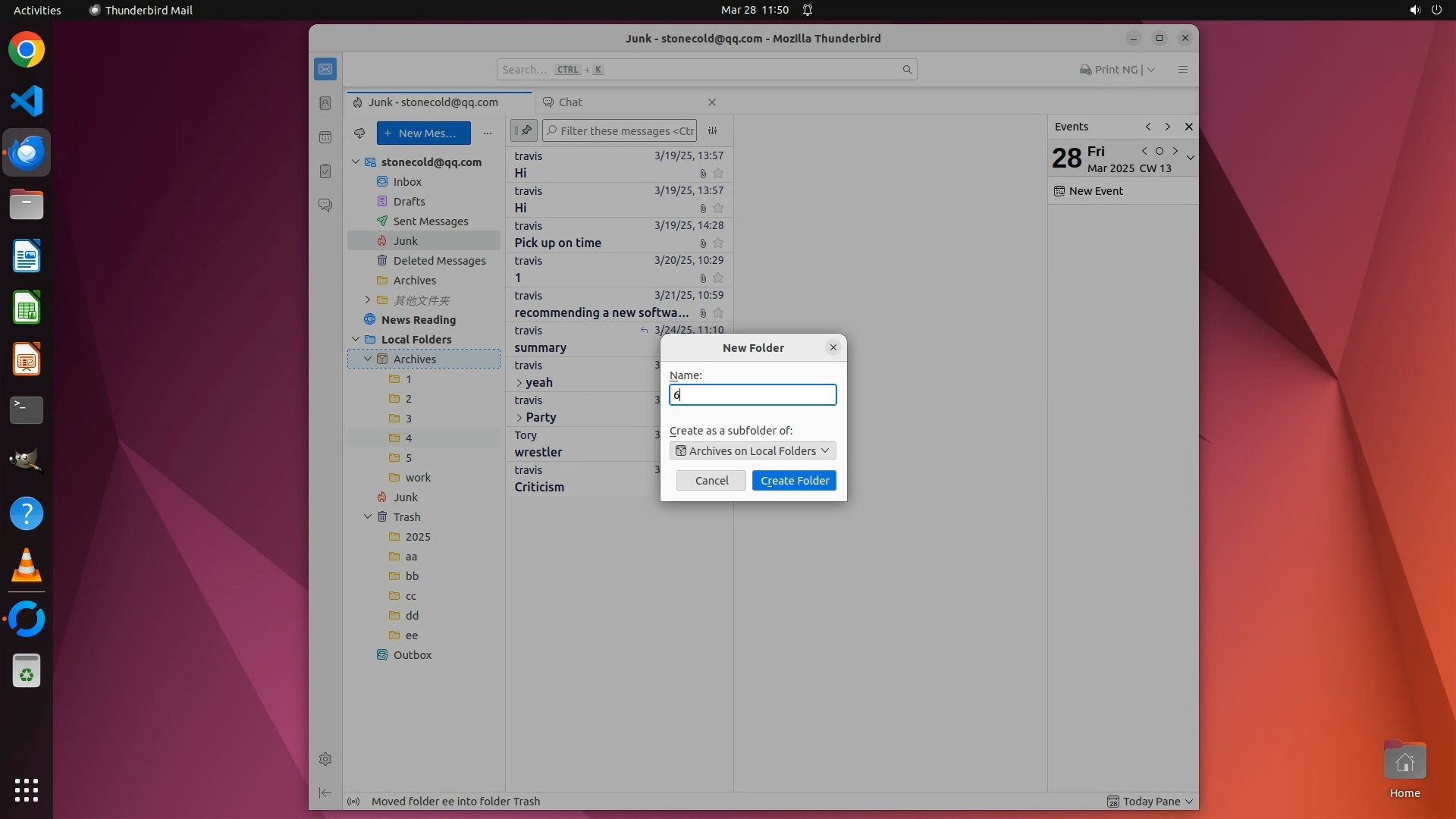
Task: Open the Address Book spaces icon
Action: pyautogui.click(x=325, y=103)
